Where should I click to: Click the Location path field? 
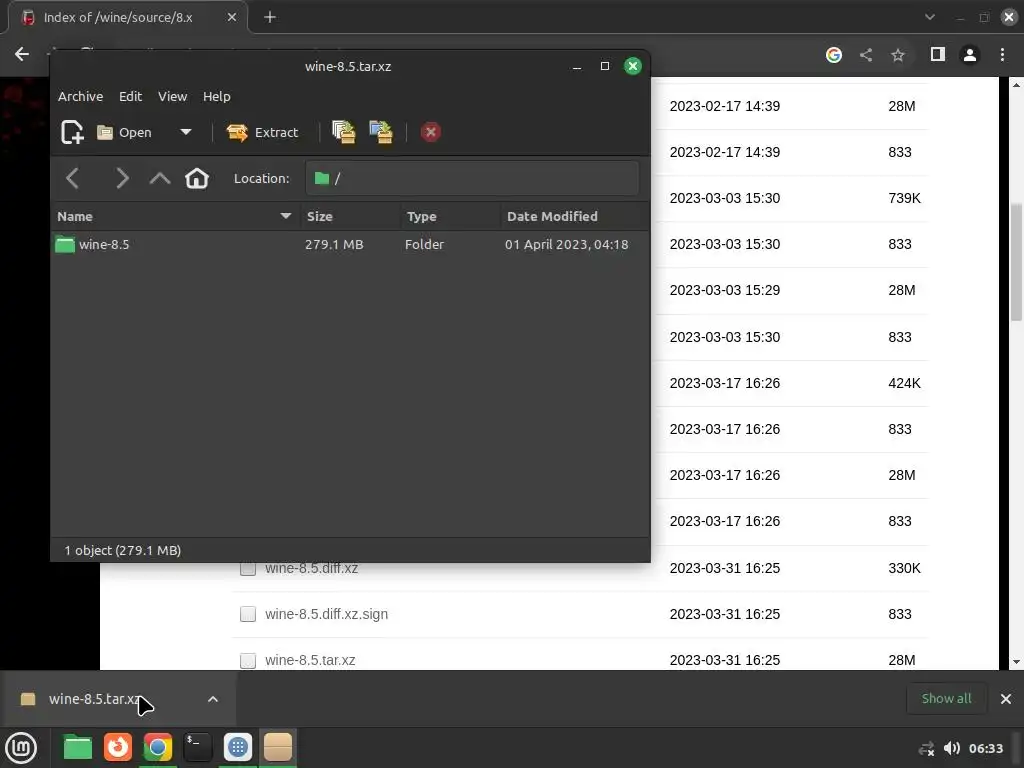click(x=472, y=178)
